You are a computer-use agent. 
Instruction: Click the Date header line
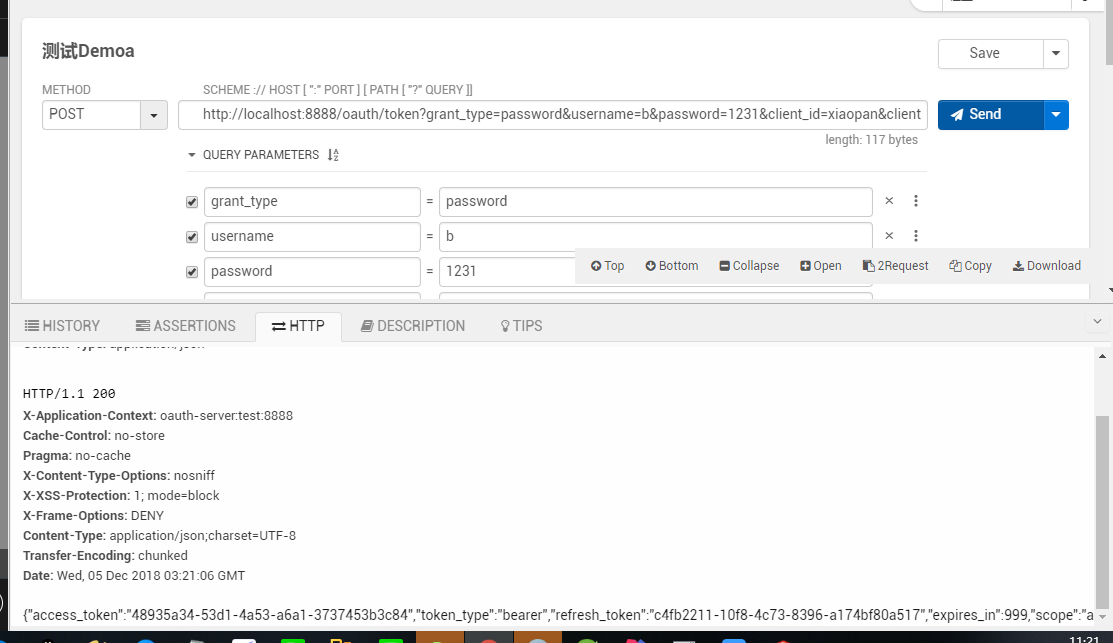[133, 576]
